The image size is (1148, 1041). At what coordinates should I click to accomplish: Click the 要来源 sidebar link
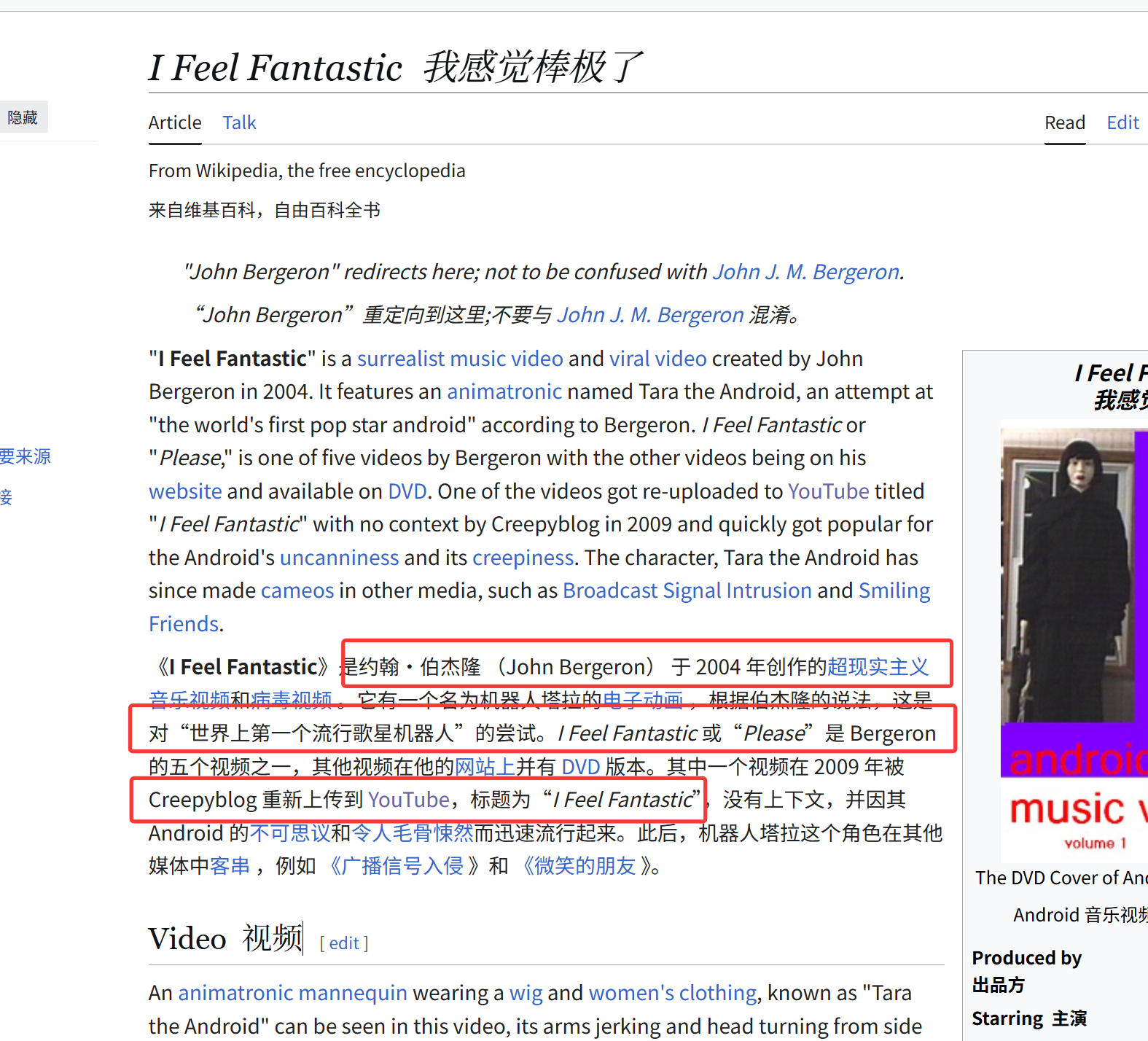tap(26, 456)
